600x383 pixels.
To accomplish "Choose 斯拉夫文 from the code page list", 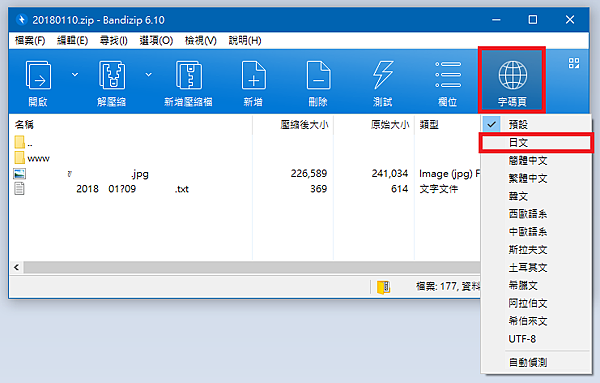I will [536, 250].
